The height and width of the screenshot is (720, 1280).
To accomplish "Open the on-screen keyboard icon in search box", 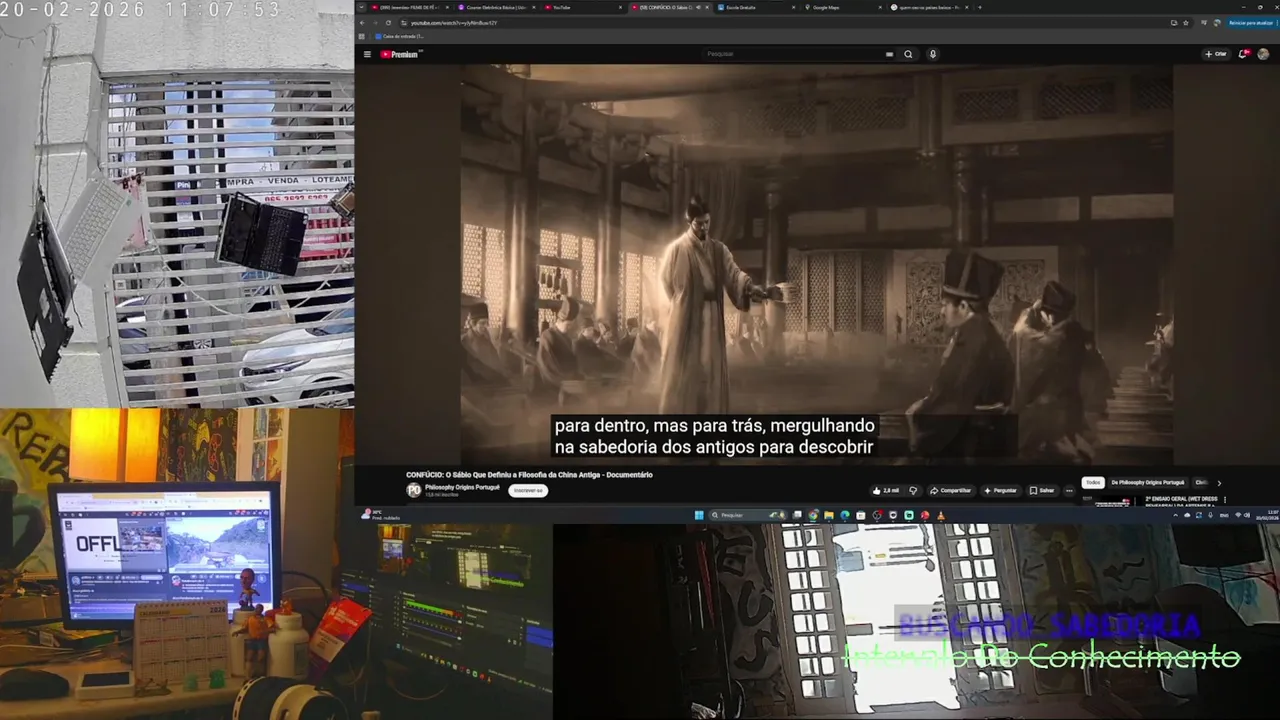I will coord(889,54).
